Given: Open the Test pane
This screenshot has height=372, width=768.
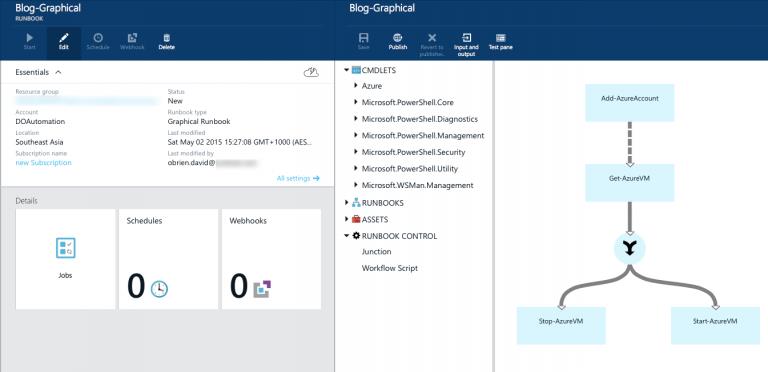Looking at the screenshot, I should pyautogui.click(x=501, y=42).
